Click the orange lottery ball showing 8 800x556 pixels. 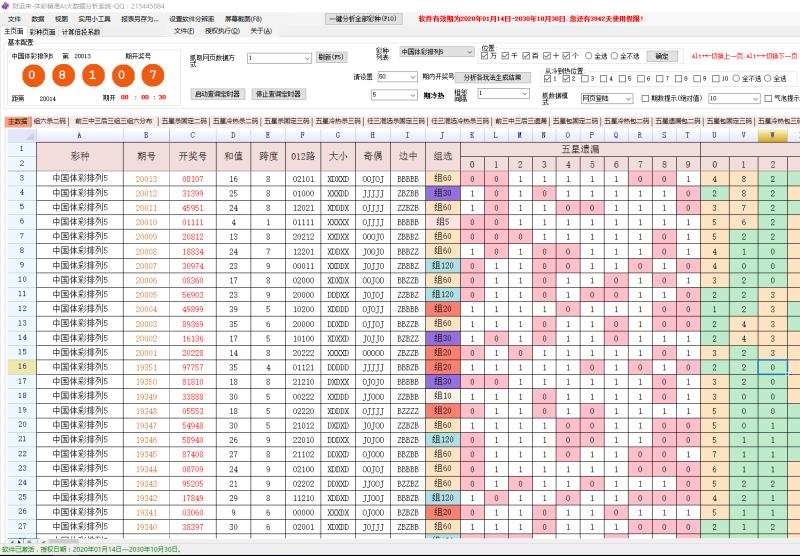(x=62, y=75)
